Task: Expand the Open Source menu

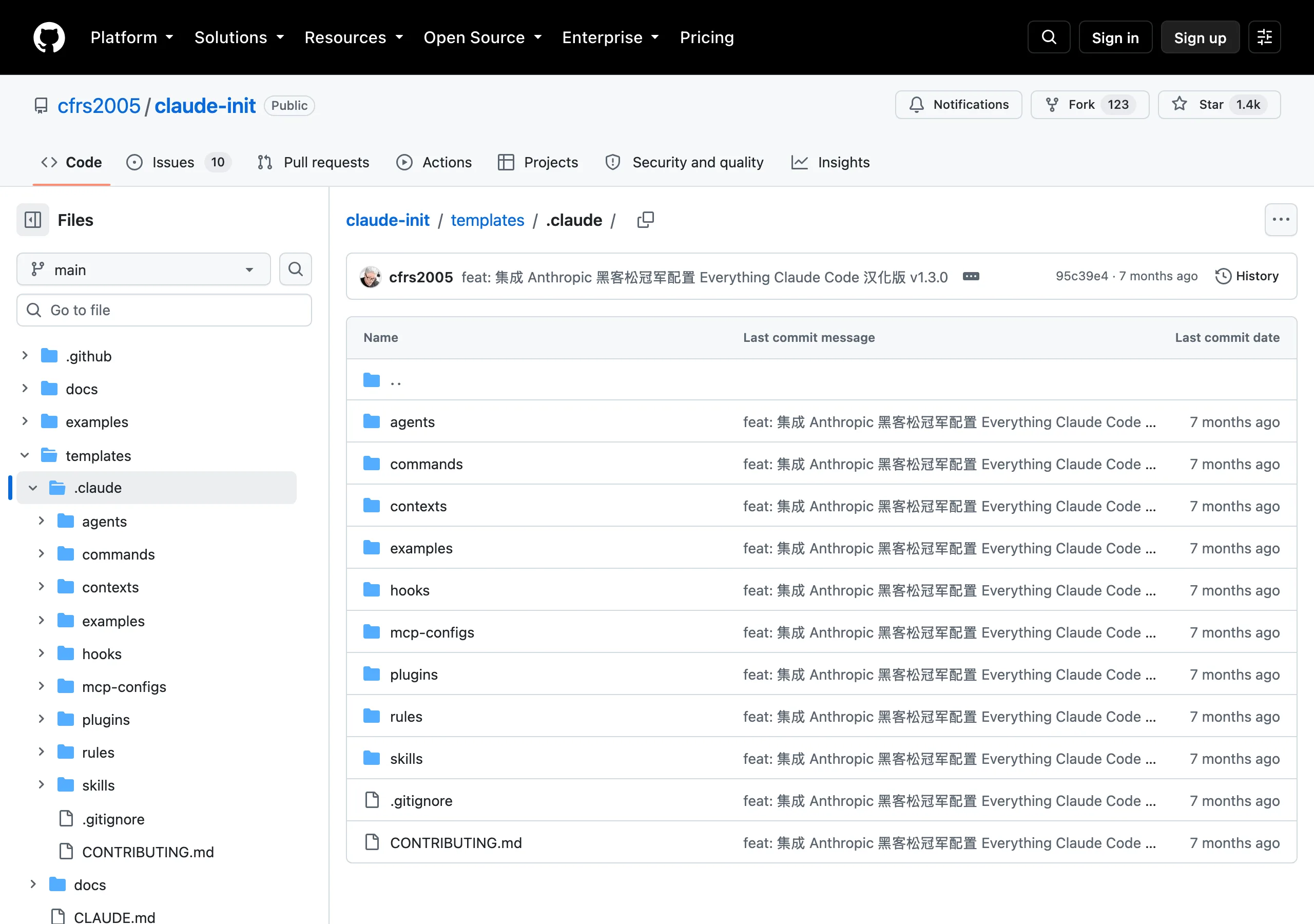Action: (x=482, y=38)
